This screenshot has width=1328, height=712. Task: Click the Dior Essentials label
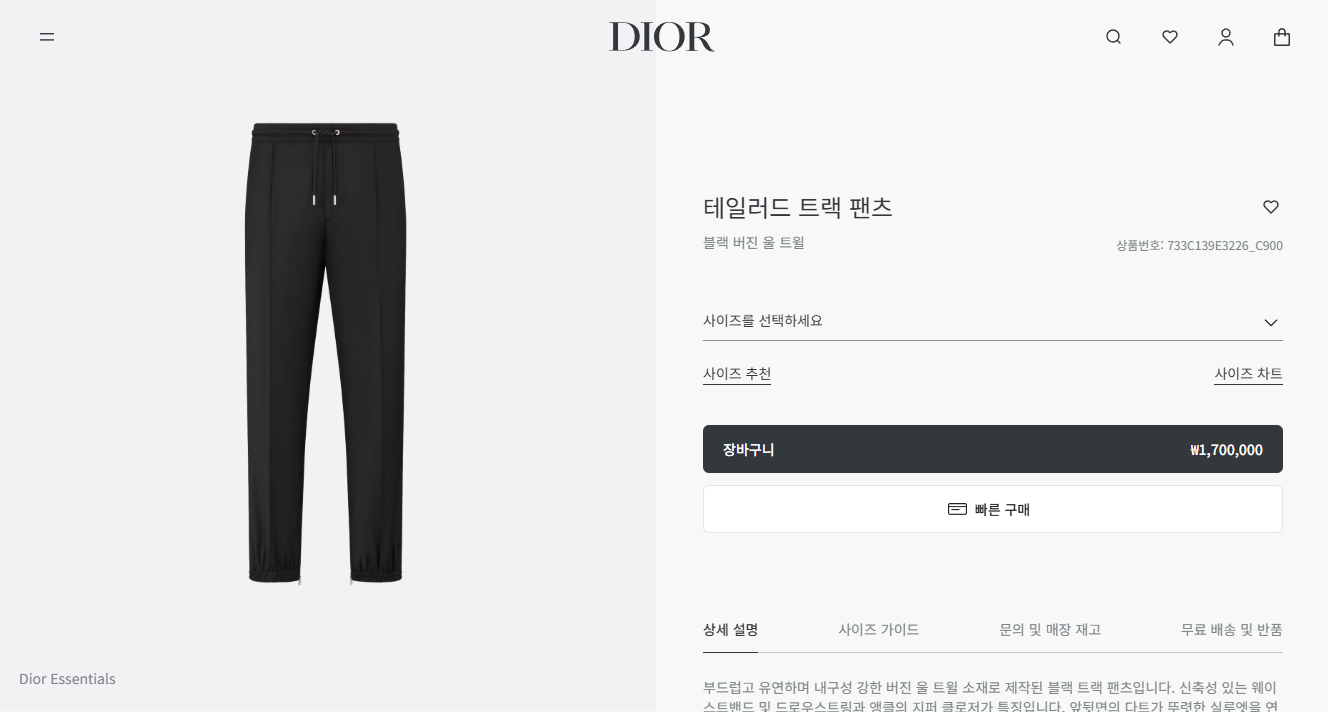tap(67, 679)
